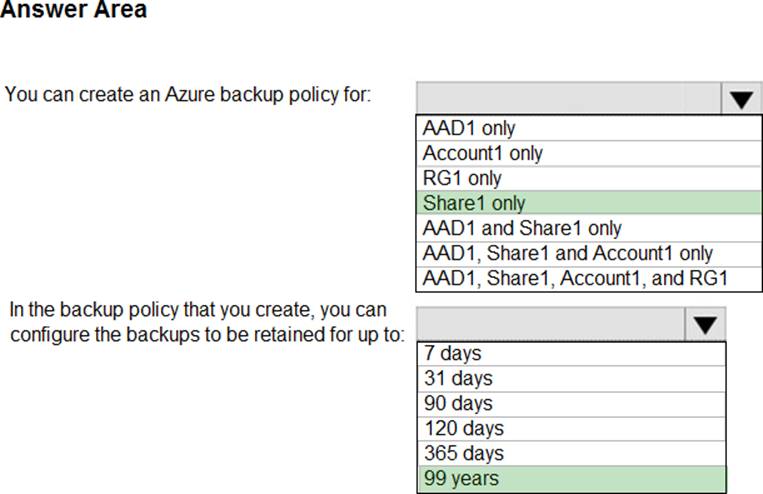The image size is (763, 494).
Task: Click the 'Answer Area' heading
Action: click(x=73, y=11)
